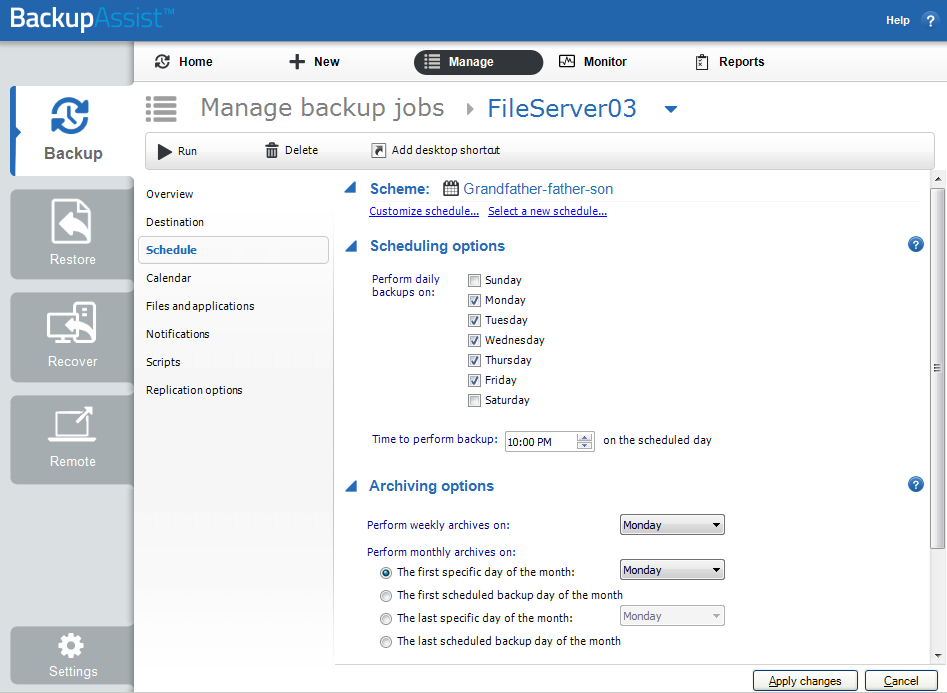Open Replication options page
The width and height of the screenshot is (947, 693).
point(194,390)
